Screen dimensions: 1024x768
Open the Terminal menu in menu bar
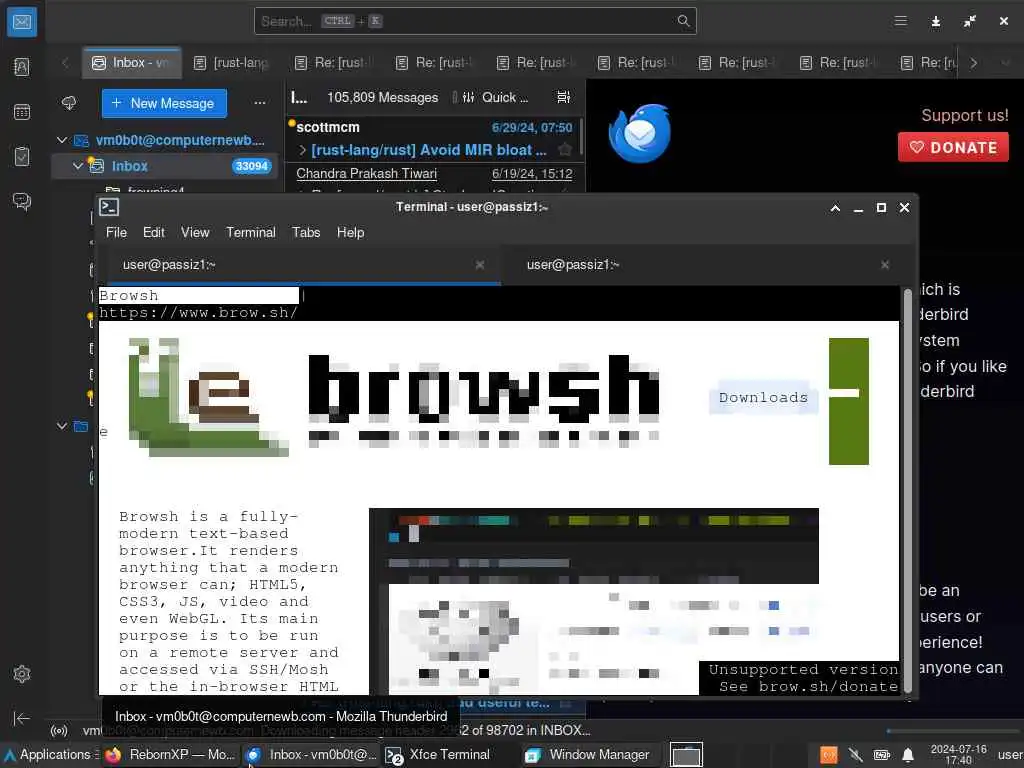tap(251, 232)
